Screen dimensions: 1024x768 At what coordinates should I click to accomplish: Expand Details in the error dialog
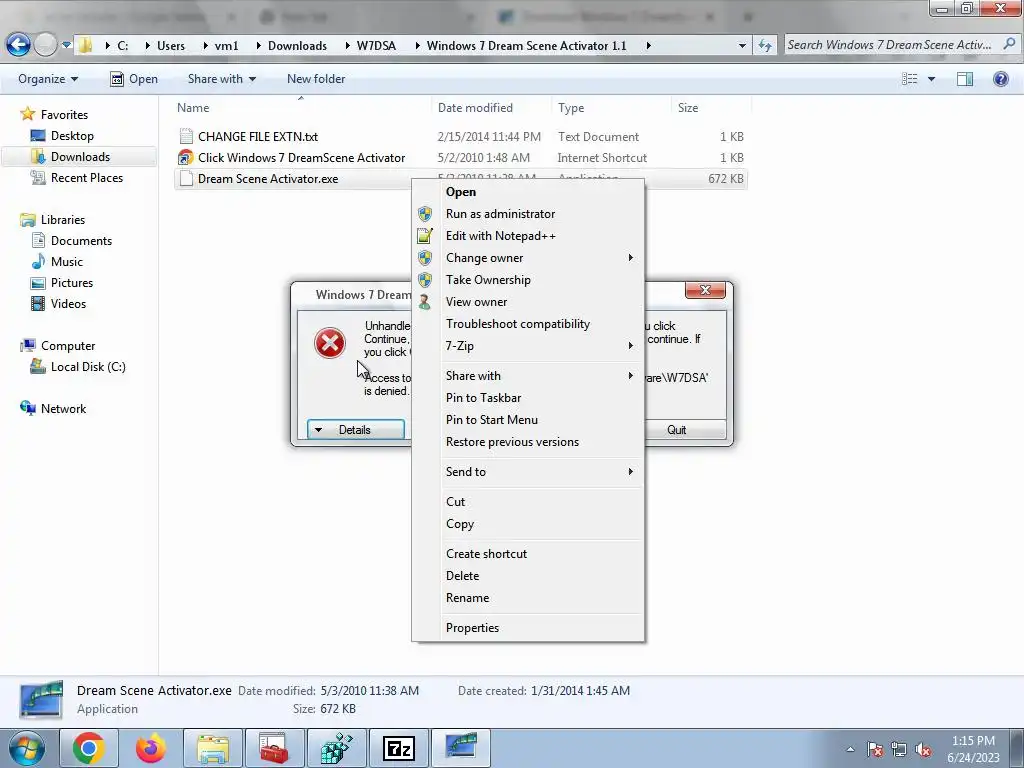[x=355, y=430]
